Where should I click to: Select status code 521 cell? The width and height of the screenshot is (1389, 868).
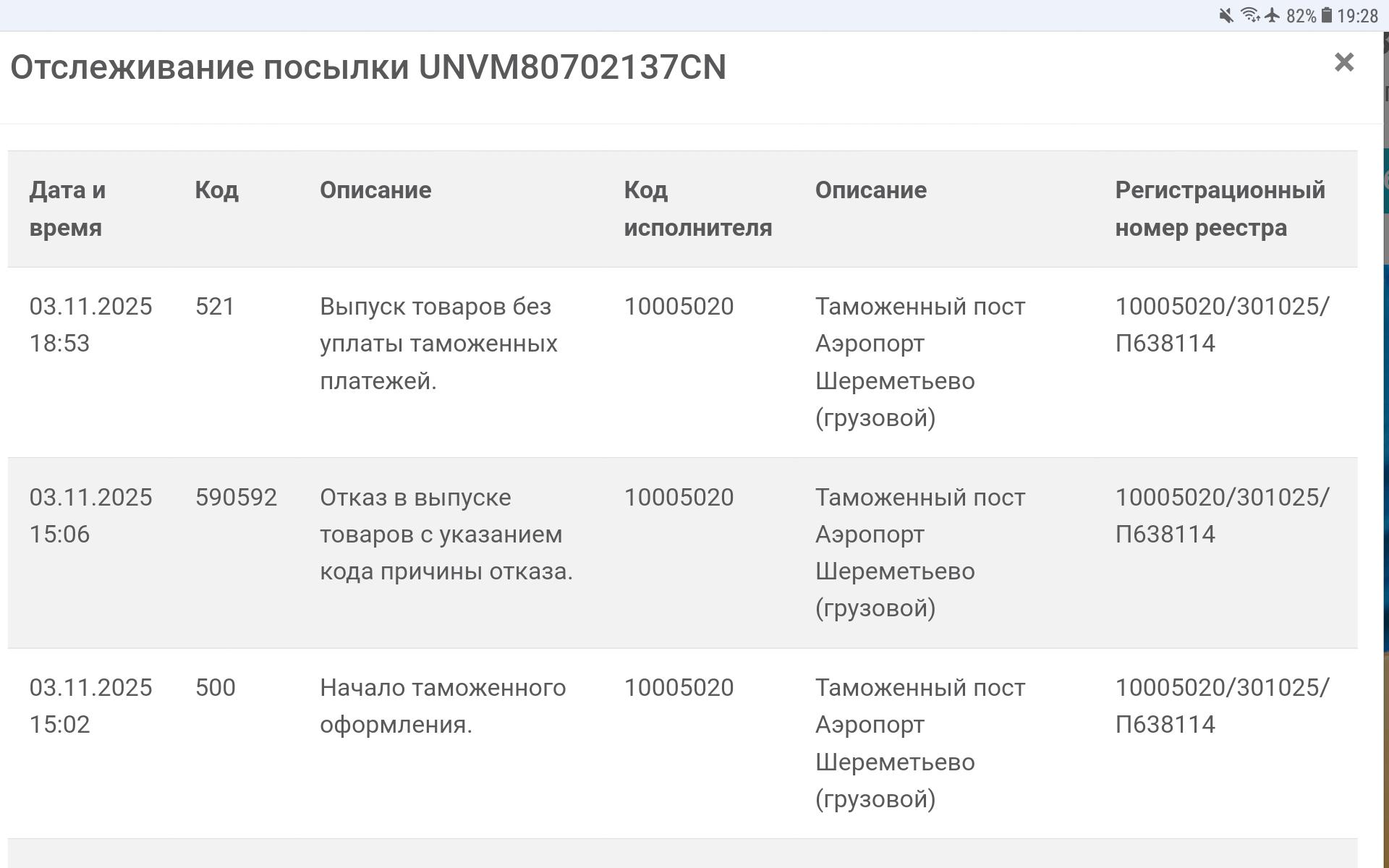[x=215, y=307]
